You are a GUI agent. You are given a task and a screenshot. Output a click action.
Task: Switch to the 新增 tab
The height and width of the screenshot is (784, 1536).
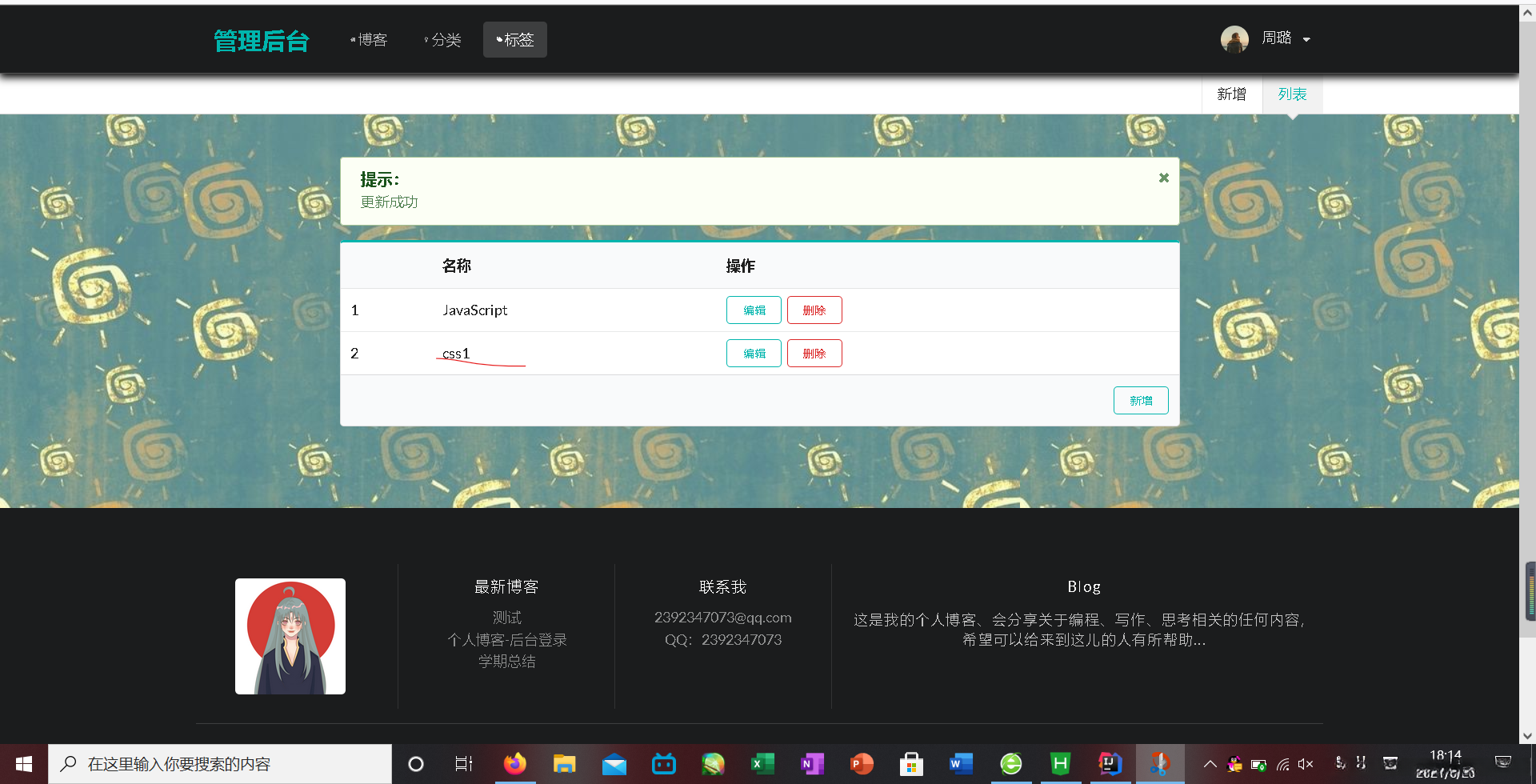1231,94
